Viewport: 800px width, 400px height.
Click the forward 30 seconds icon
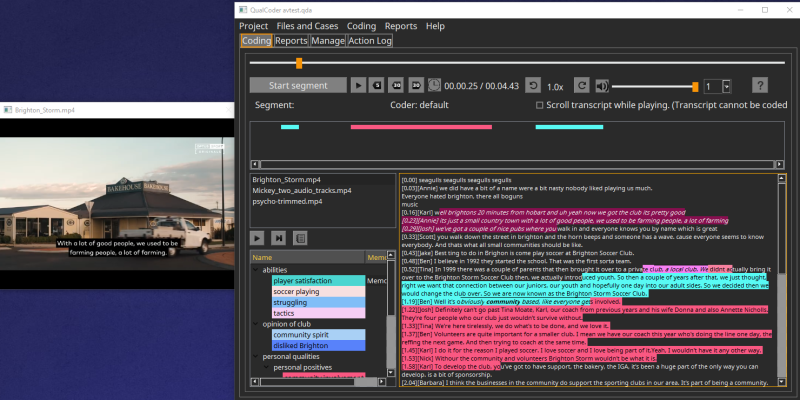(416, 85)
